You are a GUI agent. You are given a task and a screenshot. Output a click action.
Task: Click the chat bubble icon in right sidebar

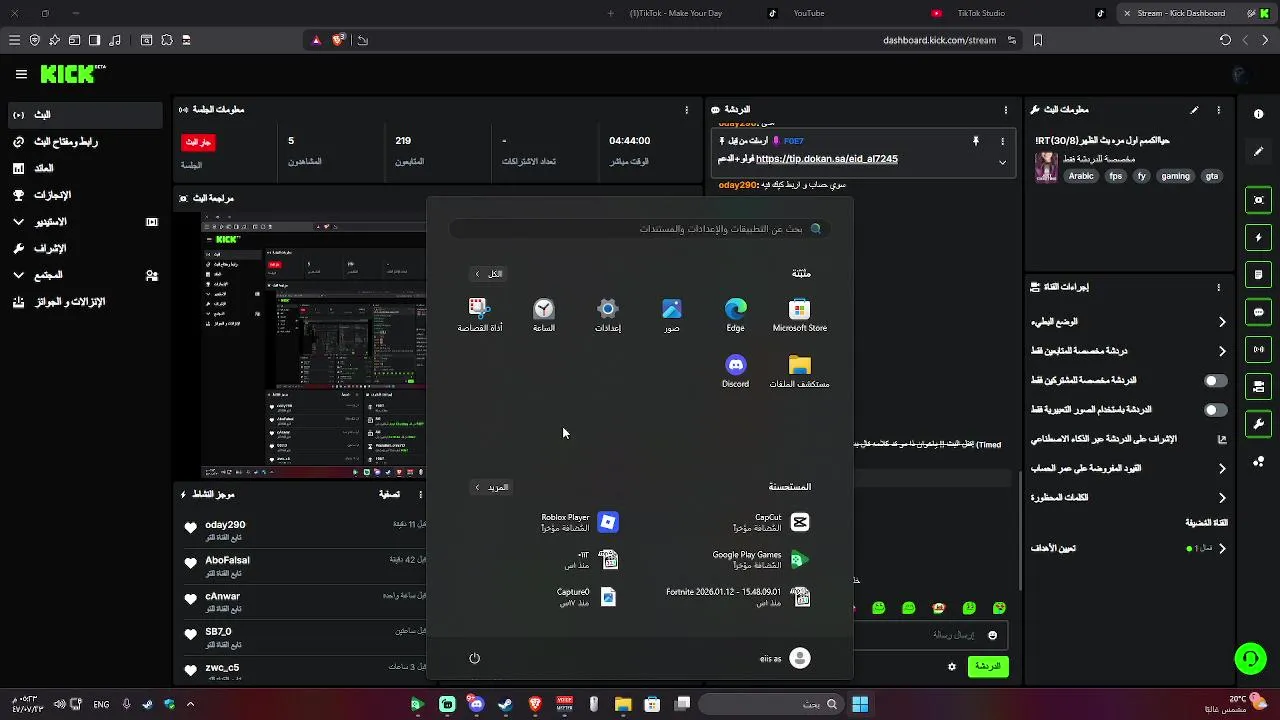[1259, 312]
